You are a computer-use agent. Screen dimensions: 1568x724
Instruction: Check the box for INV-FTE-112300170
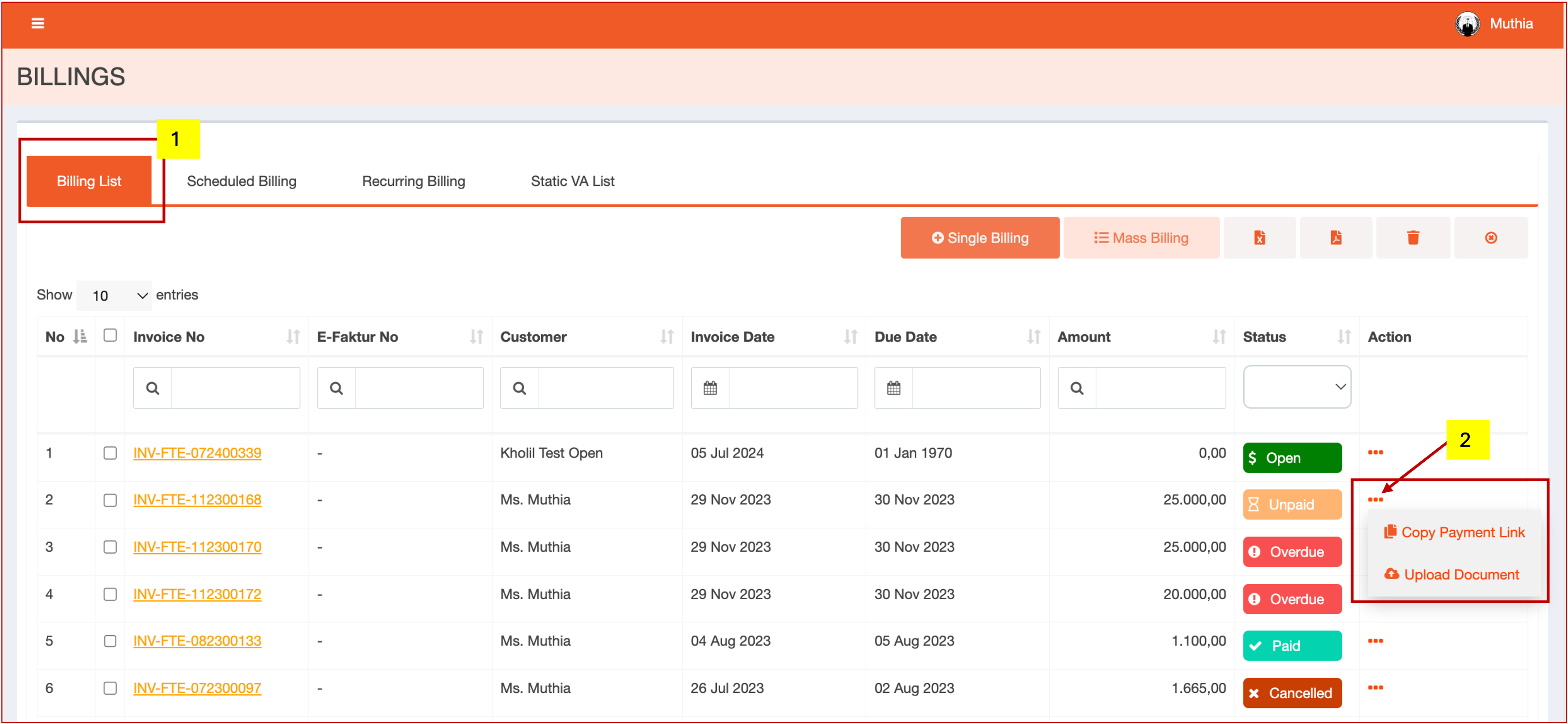(110, 547)
